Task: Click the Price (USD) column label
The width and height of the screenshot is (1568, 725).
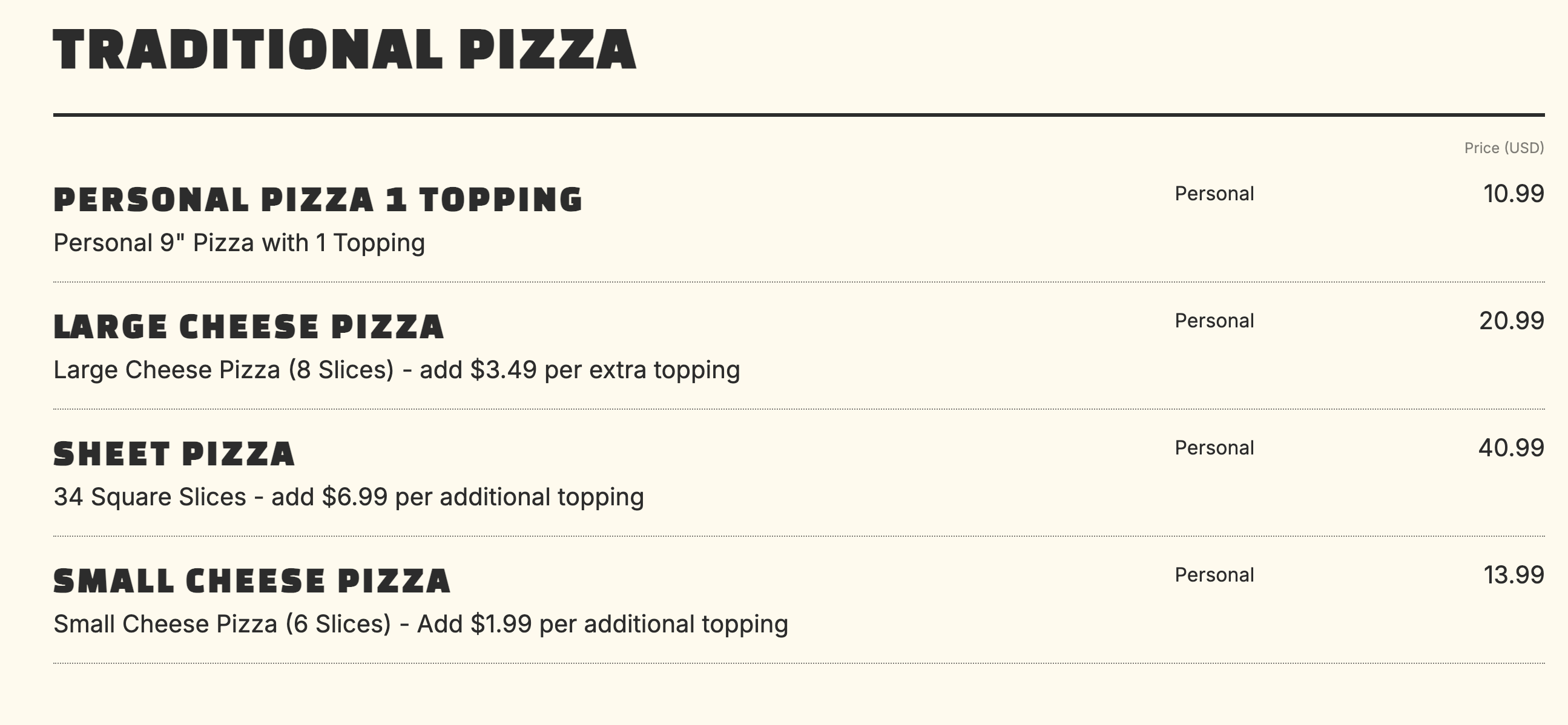Action: 1503,148
